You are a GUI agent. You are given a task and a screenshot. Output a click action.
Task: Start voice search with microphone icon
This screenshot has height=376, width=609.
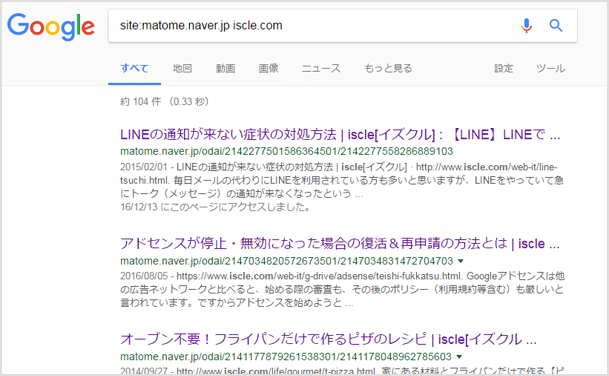tap(526, 26)
